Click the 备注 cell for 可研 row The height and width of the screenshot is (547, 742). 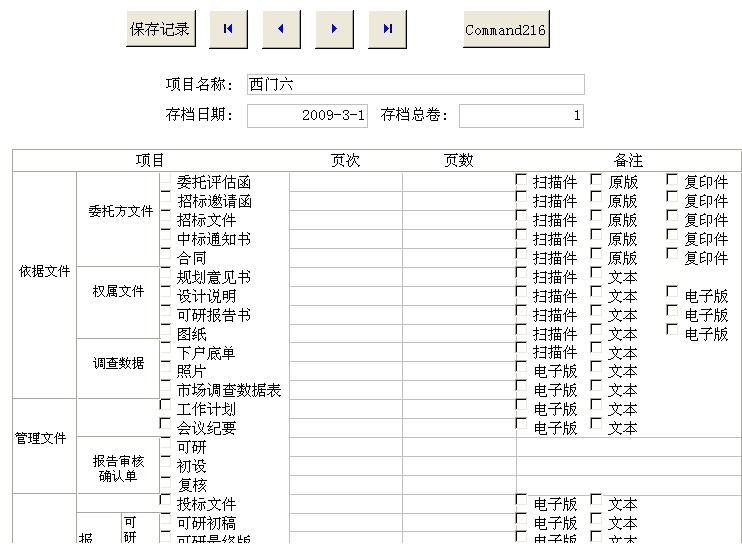[x=629, y=447]
